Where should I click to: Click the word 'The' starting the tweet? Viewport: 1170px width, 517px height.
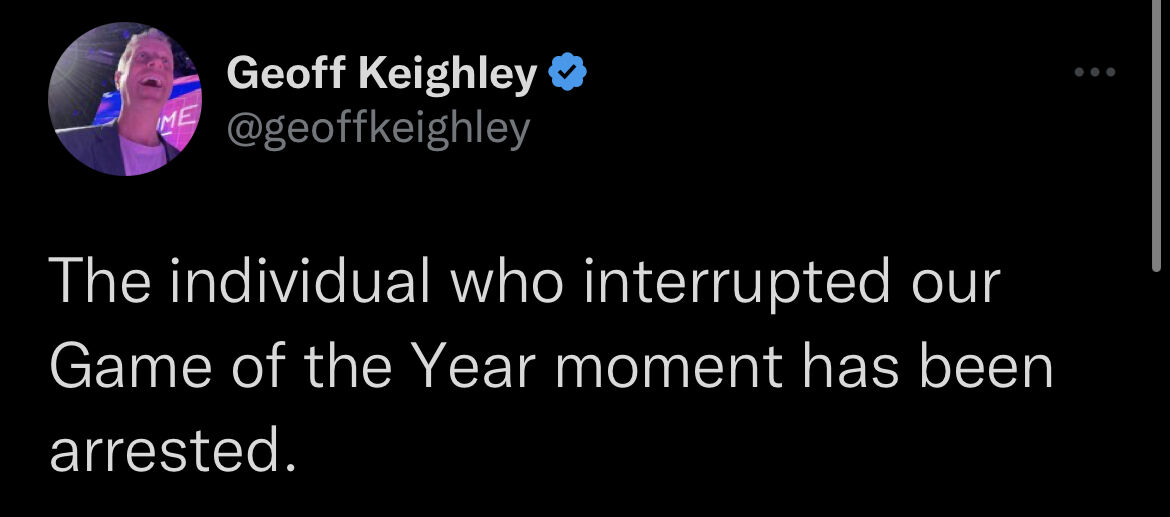[102, 281]
